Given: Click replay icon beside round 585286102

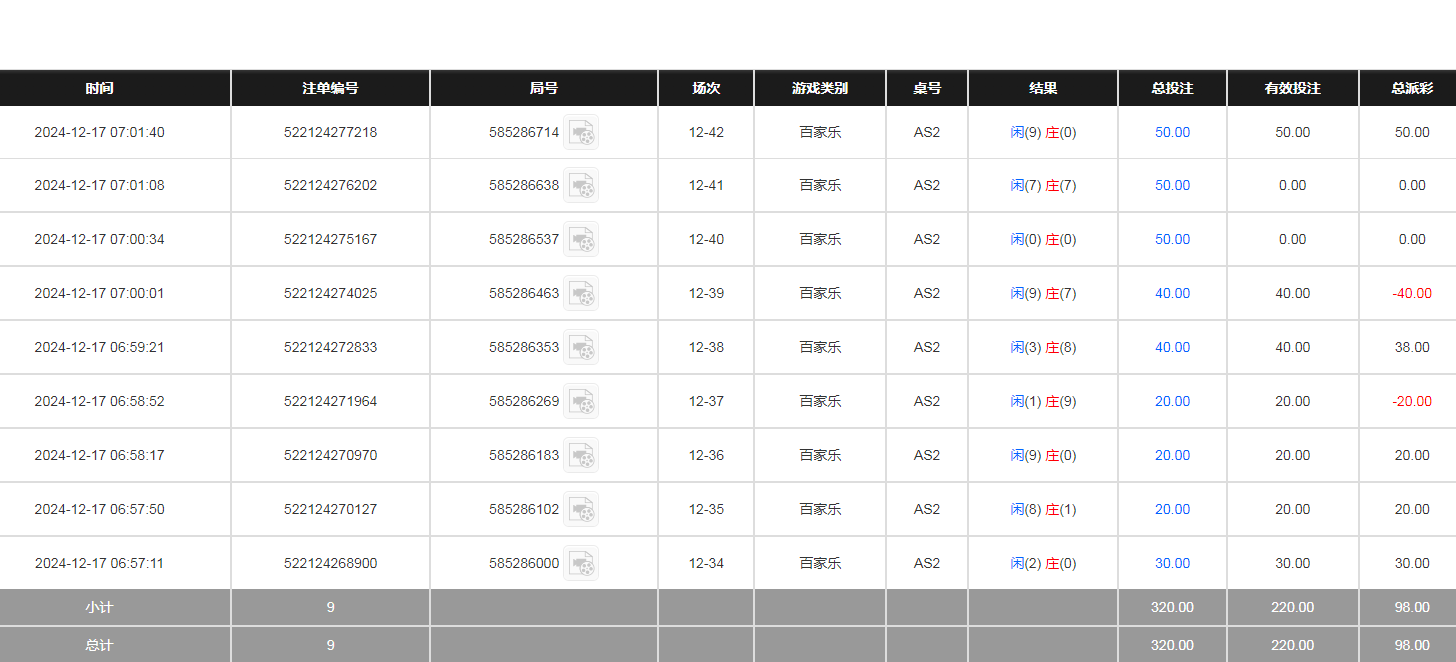Looking at the screenshot, I should coord(580,509).
